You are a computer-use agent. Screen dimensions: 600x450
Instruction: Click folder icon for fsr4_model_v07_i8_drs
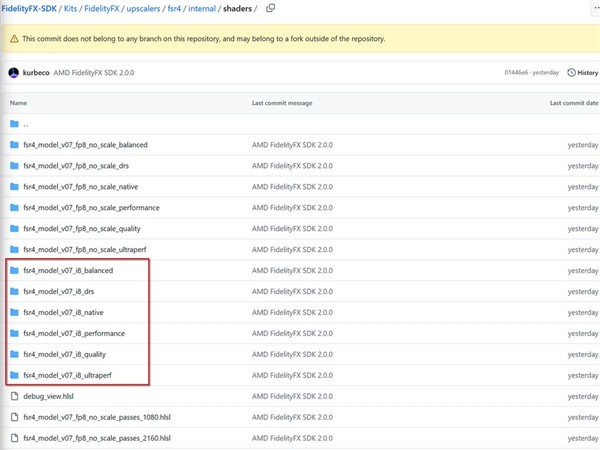click(14, 291)
